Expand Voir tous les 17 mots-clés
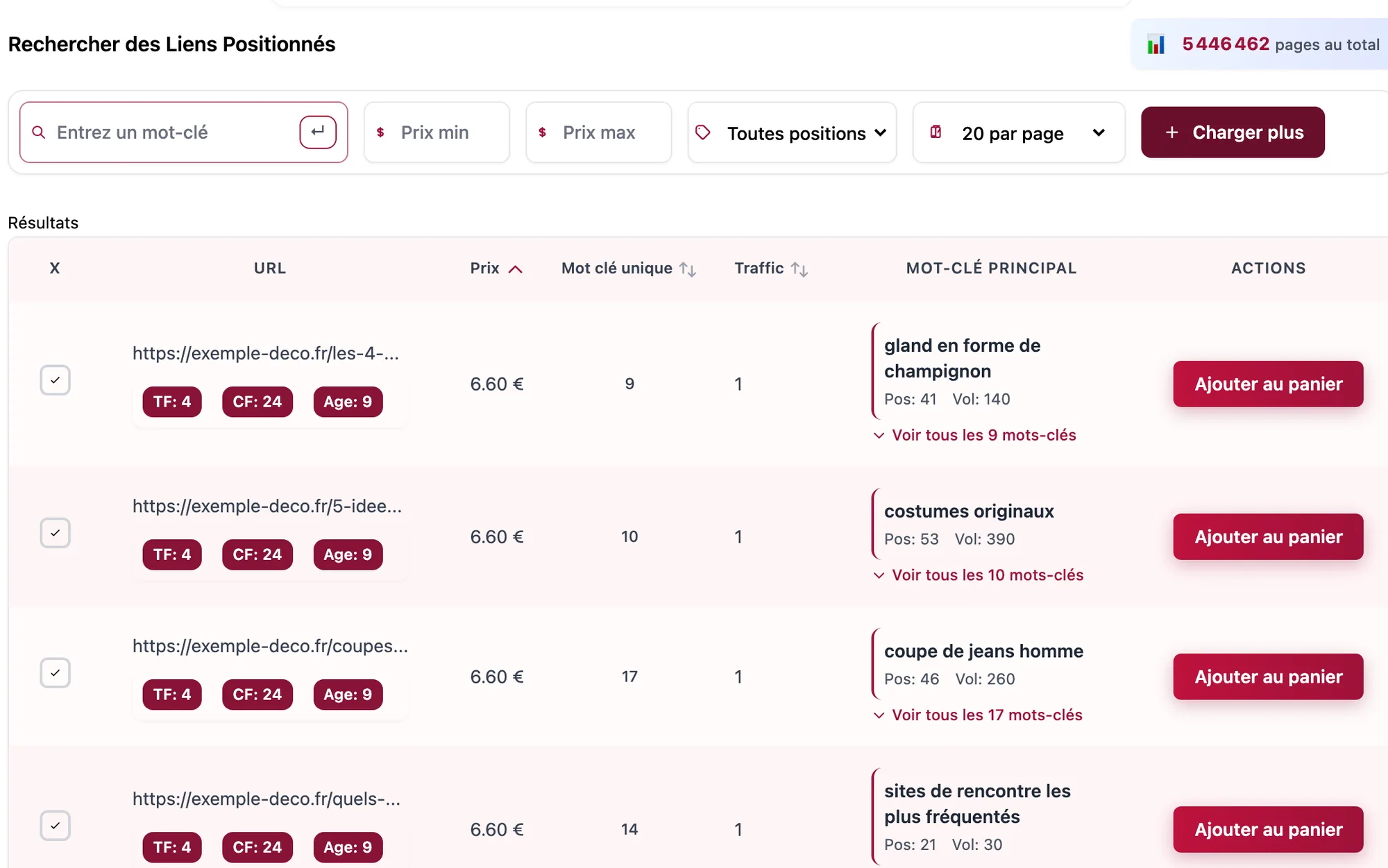Viewport: 1388px width, 868px height. point(978,715)
